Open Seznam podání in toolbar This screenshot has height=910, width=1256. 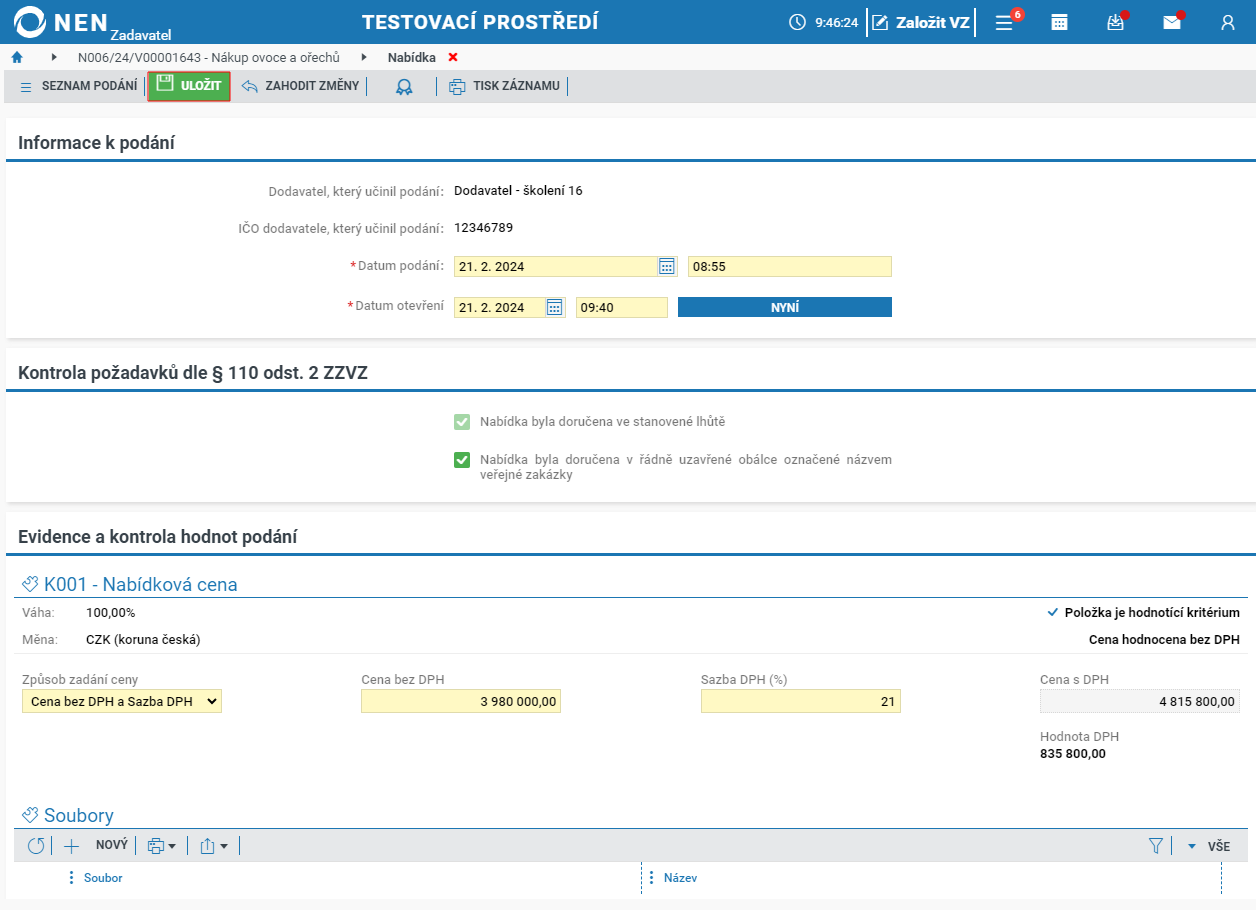point(78,87)
